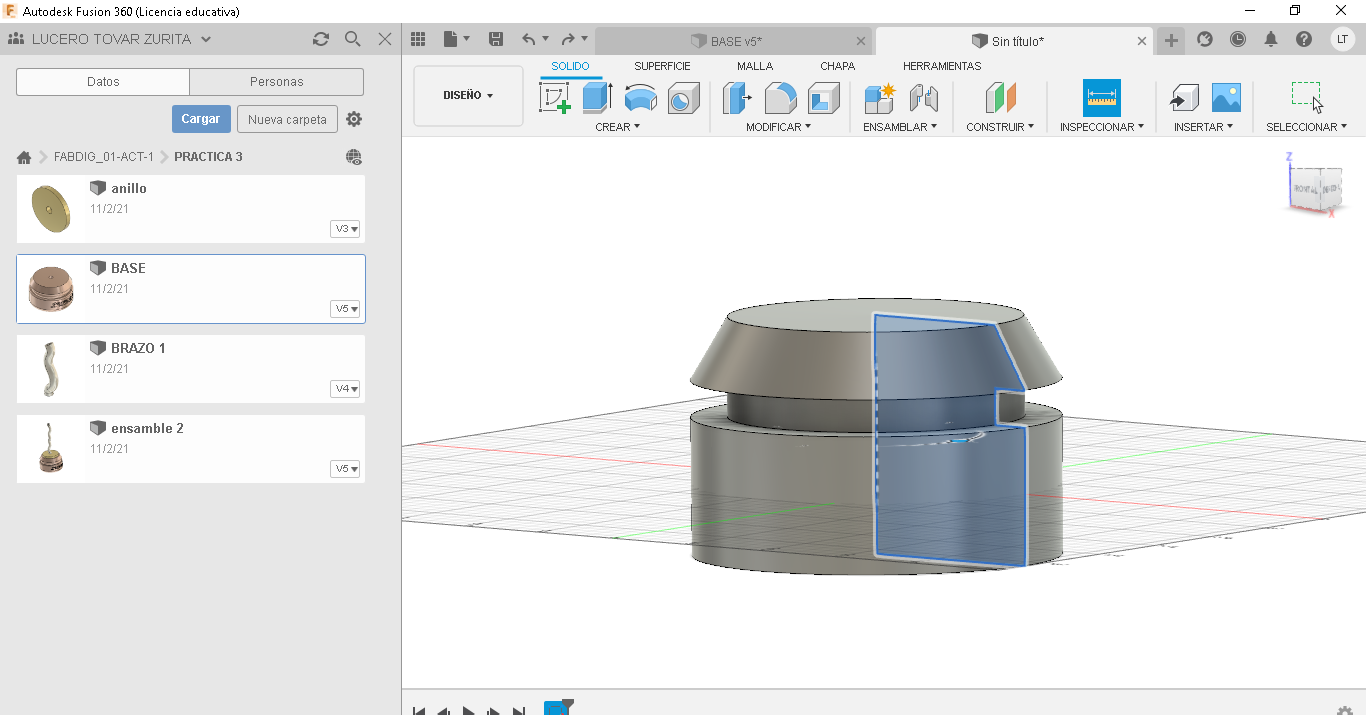Expand the CREAR menu
Image resolution: width=1366 pixels, height=715 pixels.
tap(617, 127)
